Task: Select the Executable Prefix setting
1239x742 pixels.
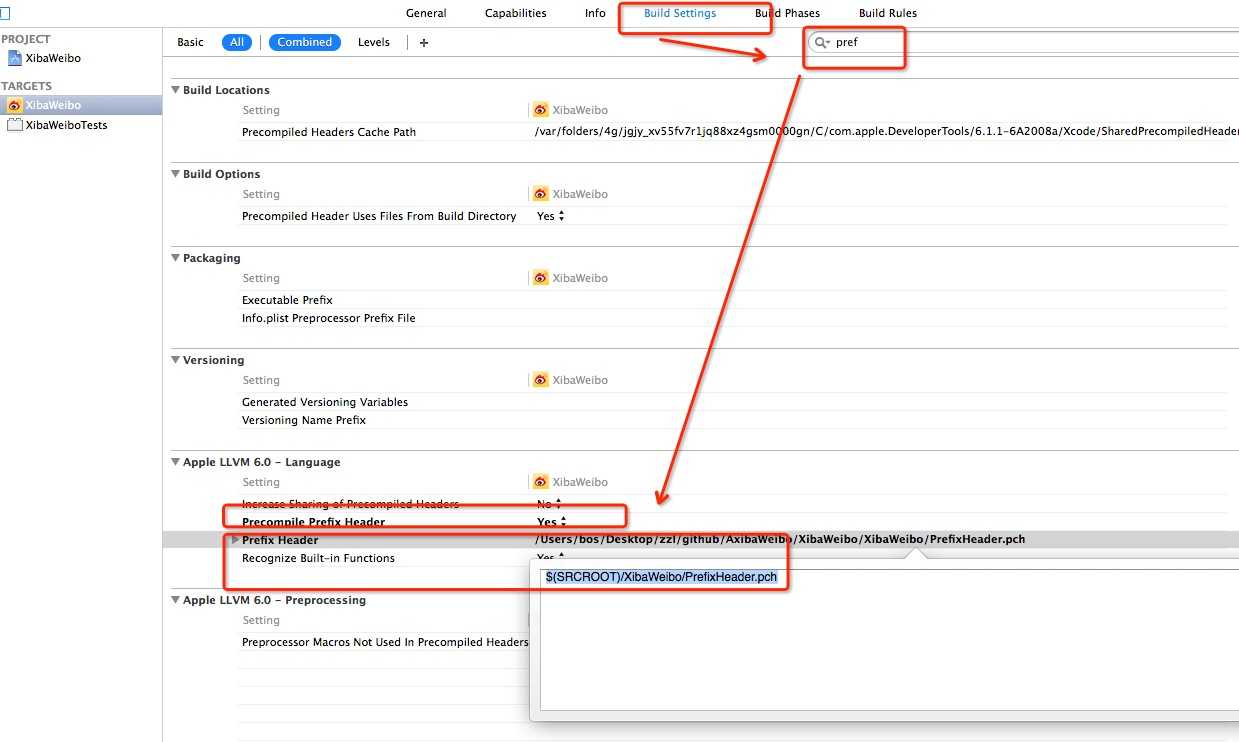Action: click(287, 300)
